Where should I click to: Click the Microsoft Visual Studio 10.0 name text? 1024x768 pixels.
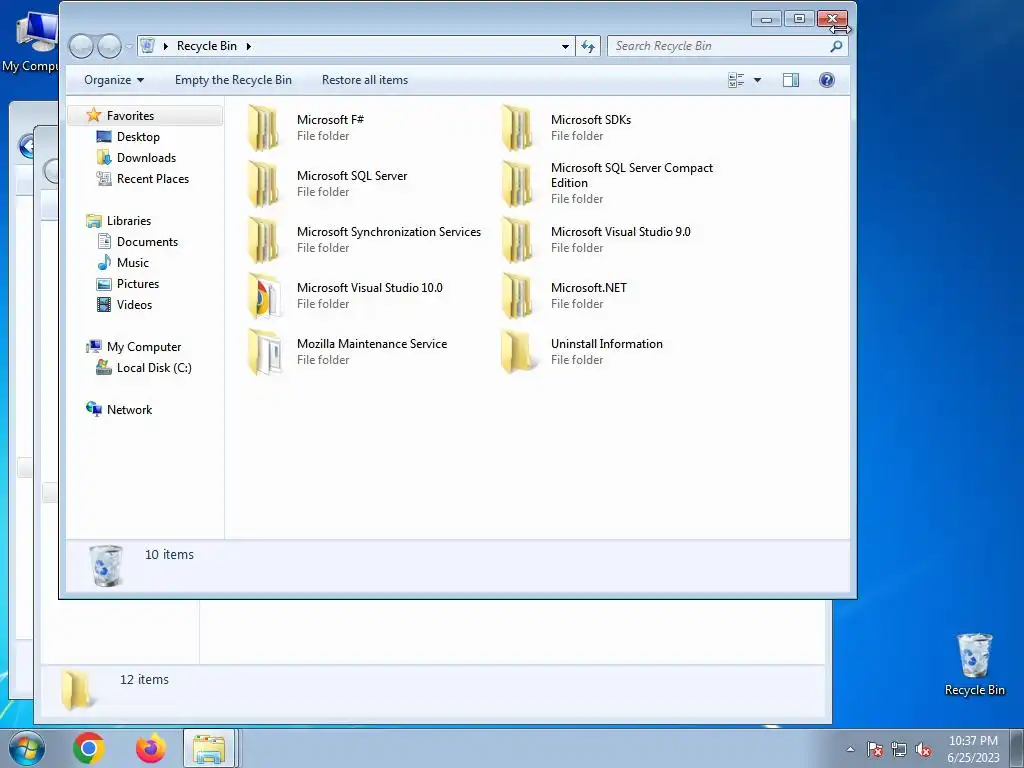(370, 287)
